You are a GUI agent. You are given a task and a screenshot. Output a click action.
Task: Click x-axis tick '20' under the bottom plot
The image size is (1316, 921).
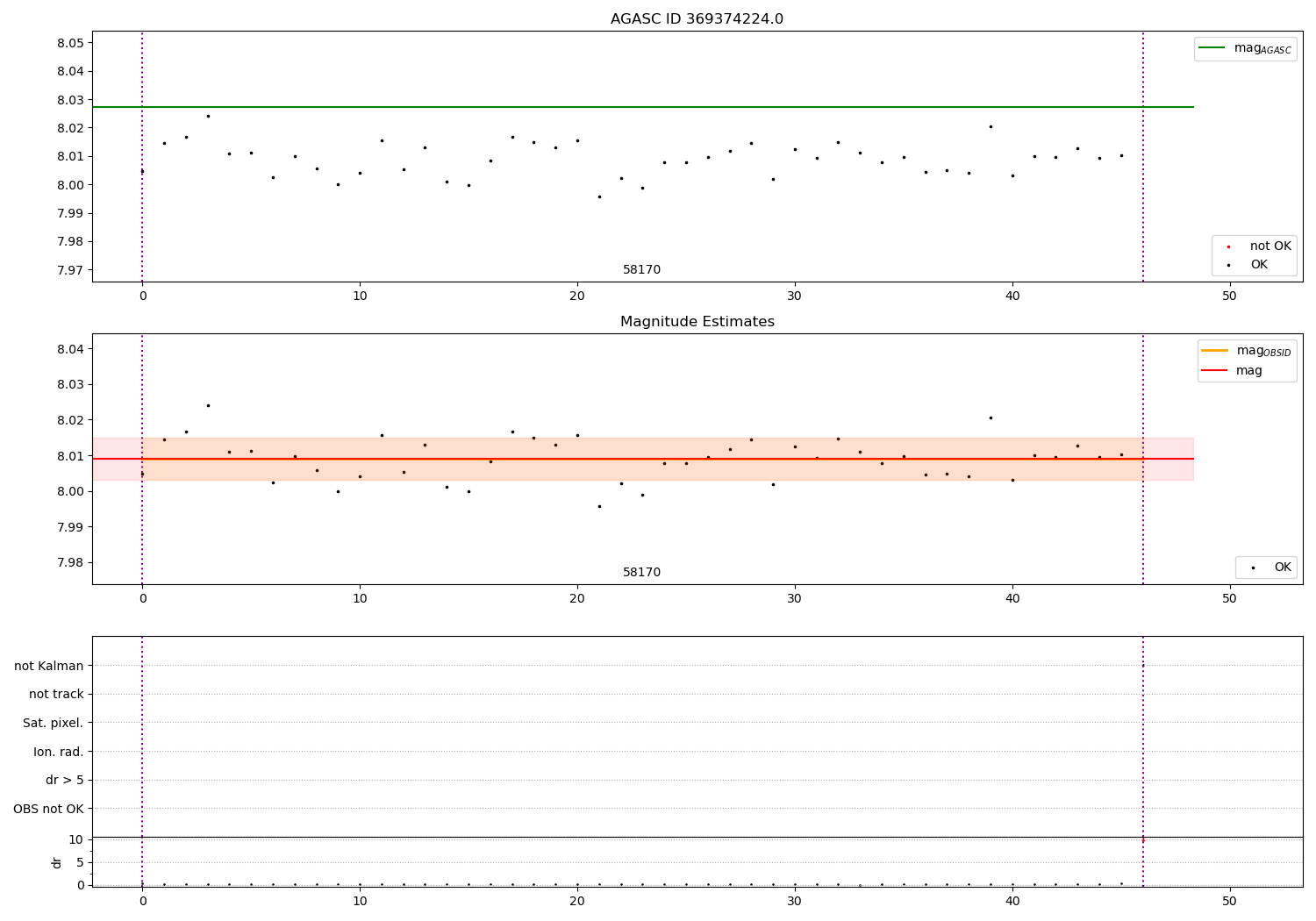point(577,902)
